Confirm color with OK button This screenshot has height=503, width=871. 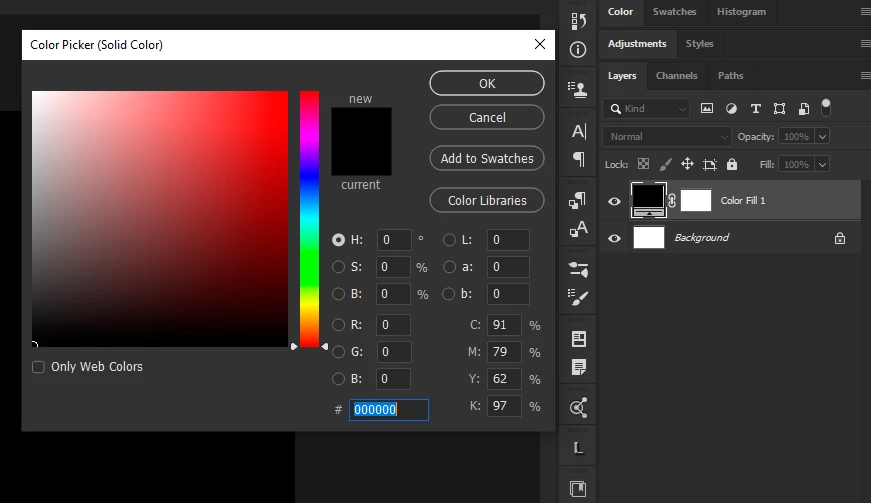(x=487, y=83)
